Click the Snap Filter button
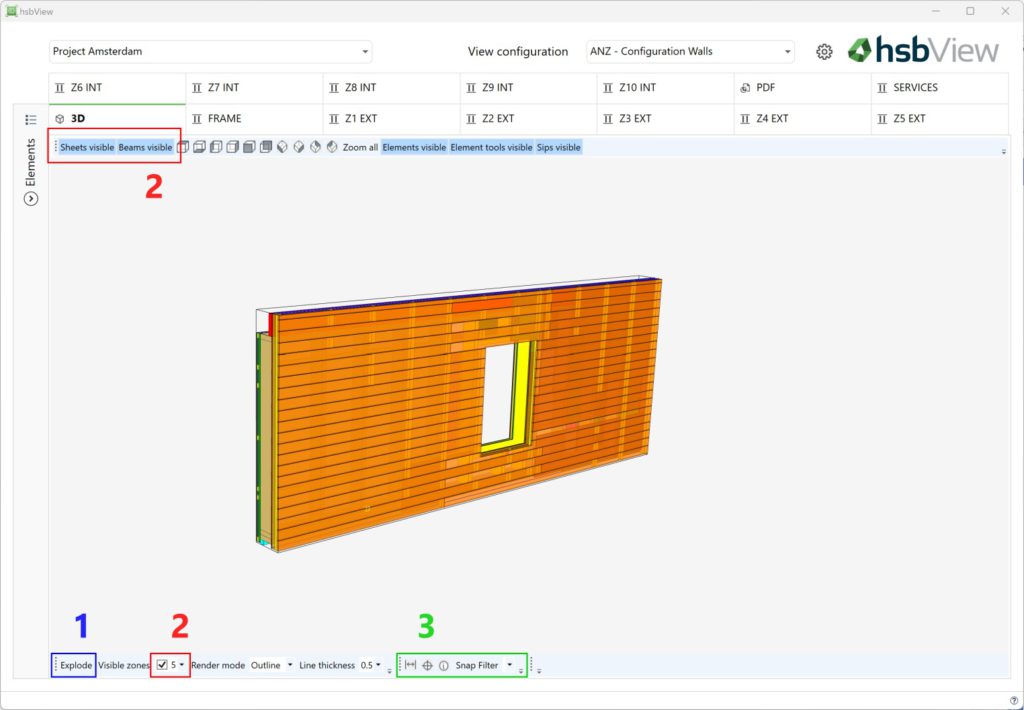The height and width of the screenshot is (710, 1024). point(477,665)
